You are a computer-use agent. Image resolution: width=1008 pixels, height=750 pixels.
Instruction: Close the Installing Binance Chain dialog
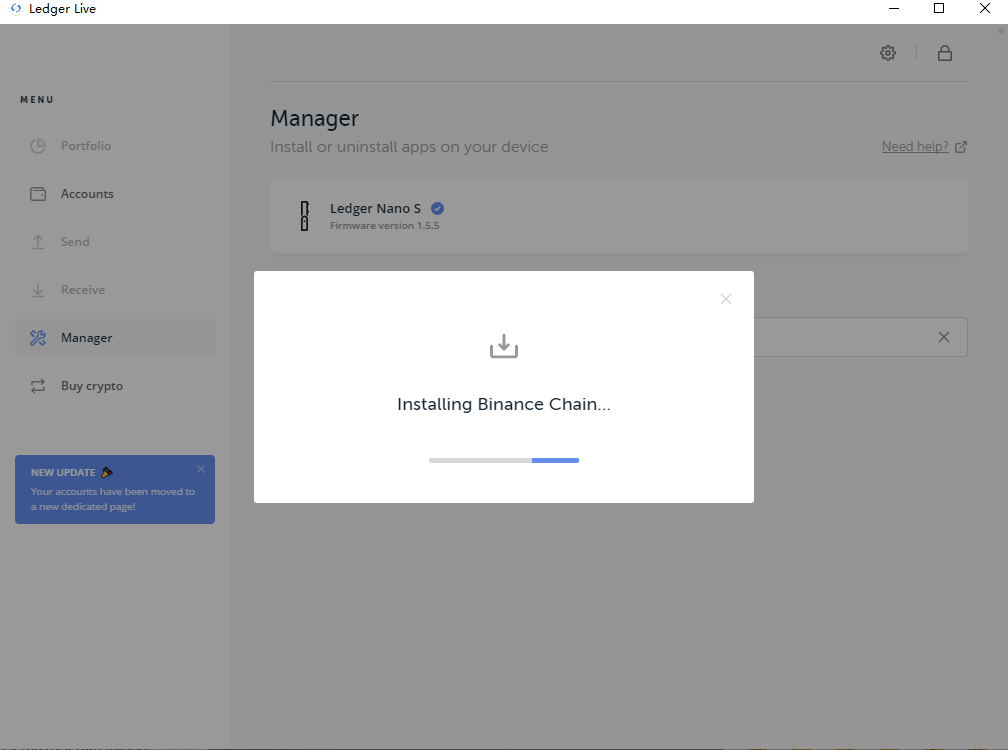click(726, 299)
